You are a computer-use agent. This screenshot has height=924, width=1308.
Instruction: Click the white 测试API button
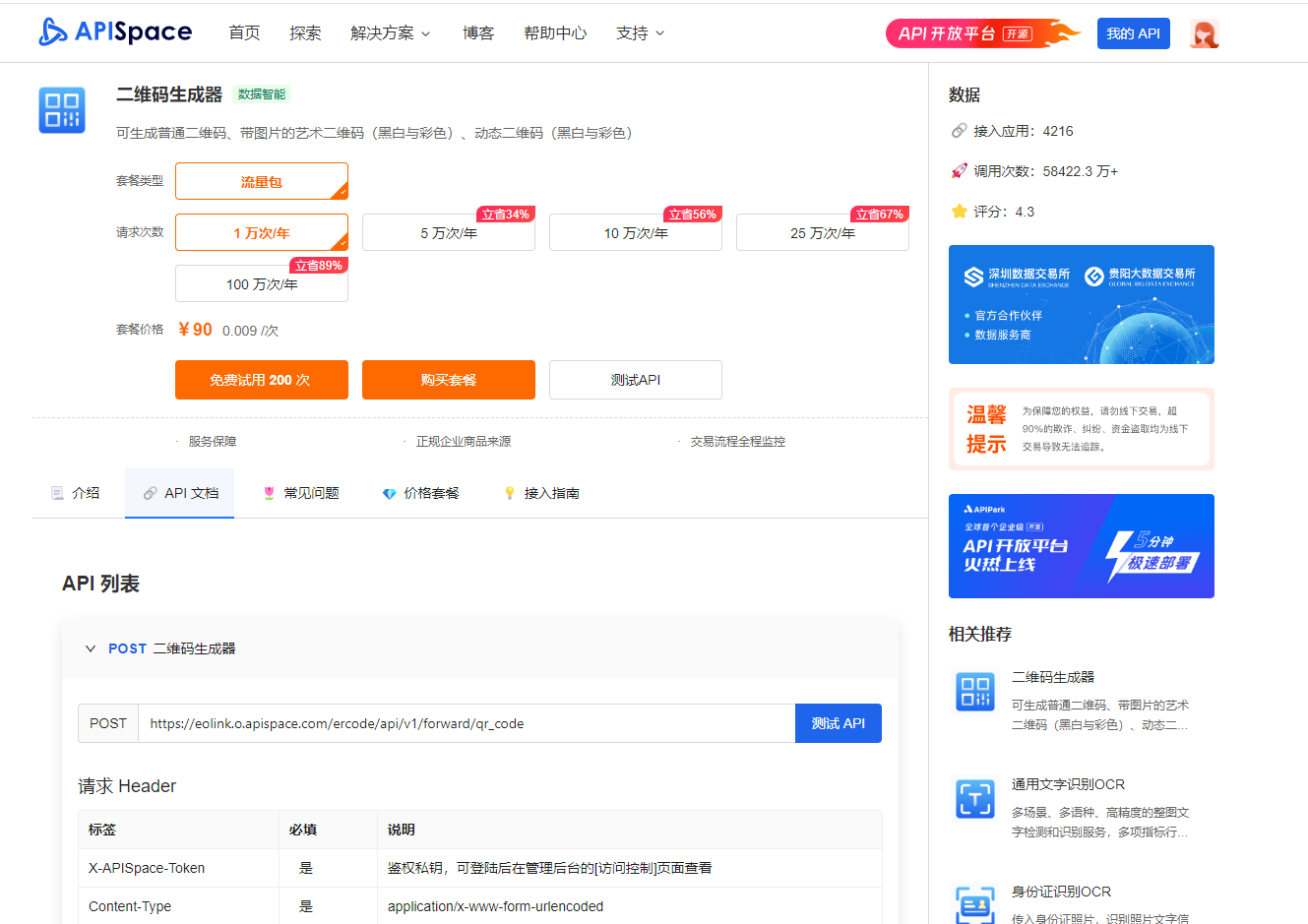click(636, 380)
